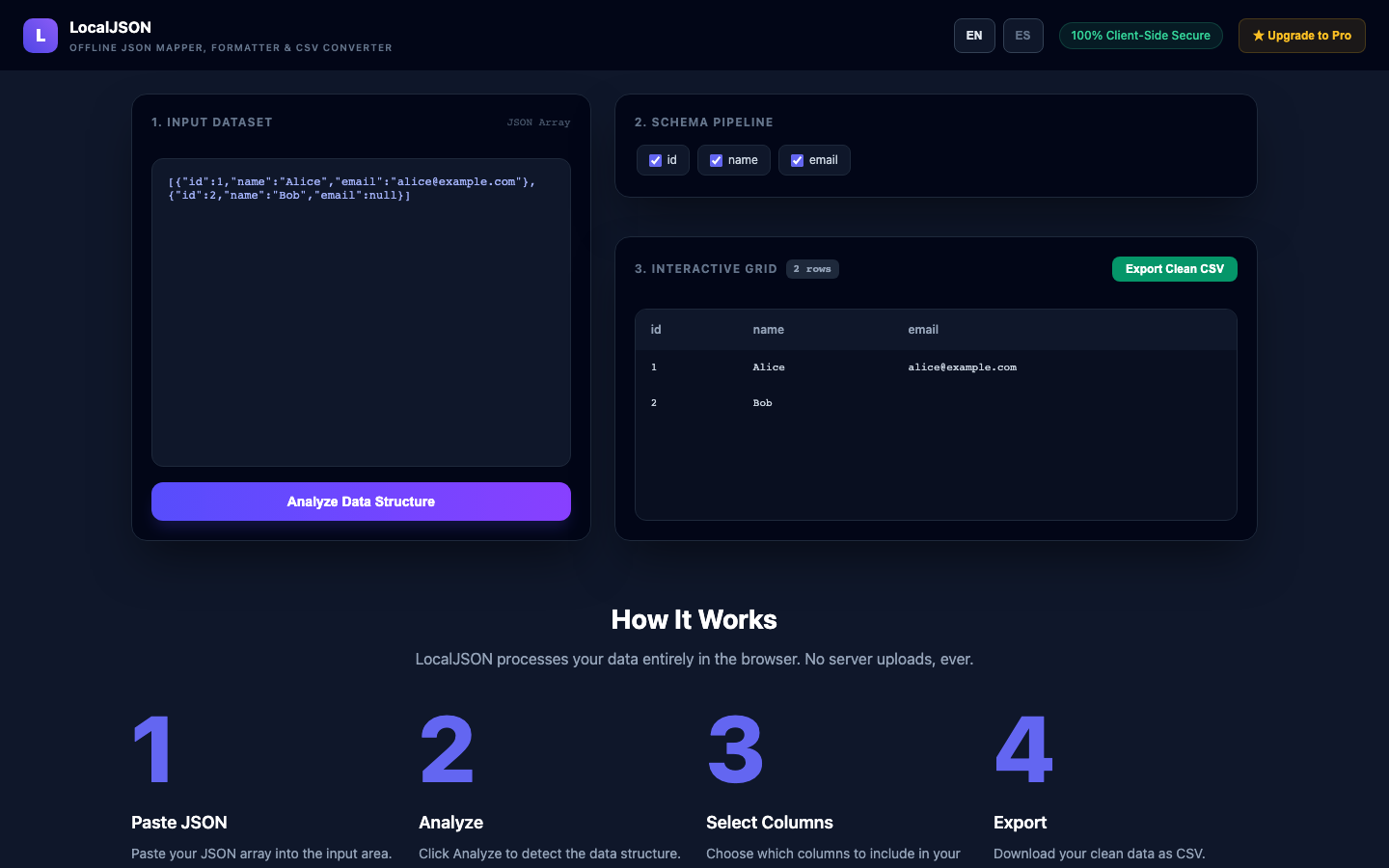Image resolution: width=1389 pixels, height=868 pixels.
Task: Click the id cell with value 2
Action: 654,403
